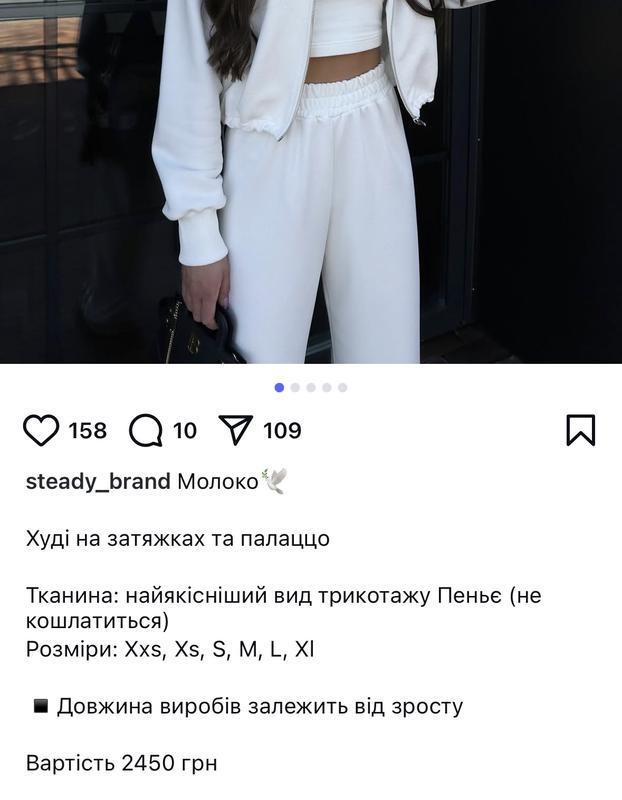Tap the sizes line Розміри: Xxs, Xs, S
622x800 pixels.
point(170,649)
